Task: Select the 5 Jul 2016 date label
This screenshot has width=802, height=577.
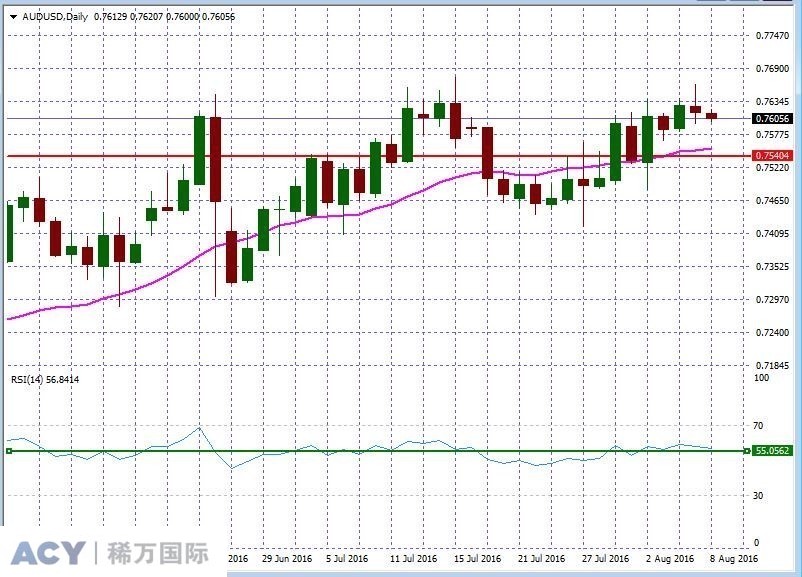Action: tap(347, 559)
